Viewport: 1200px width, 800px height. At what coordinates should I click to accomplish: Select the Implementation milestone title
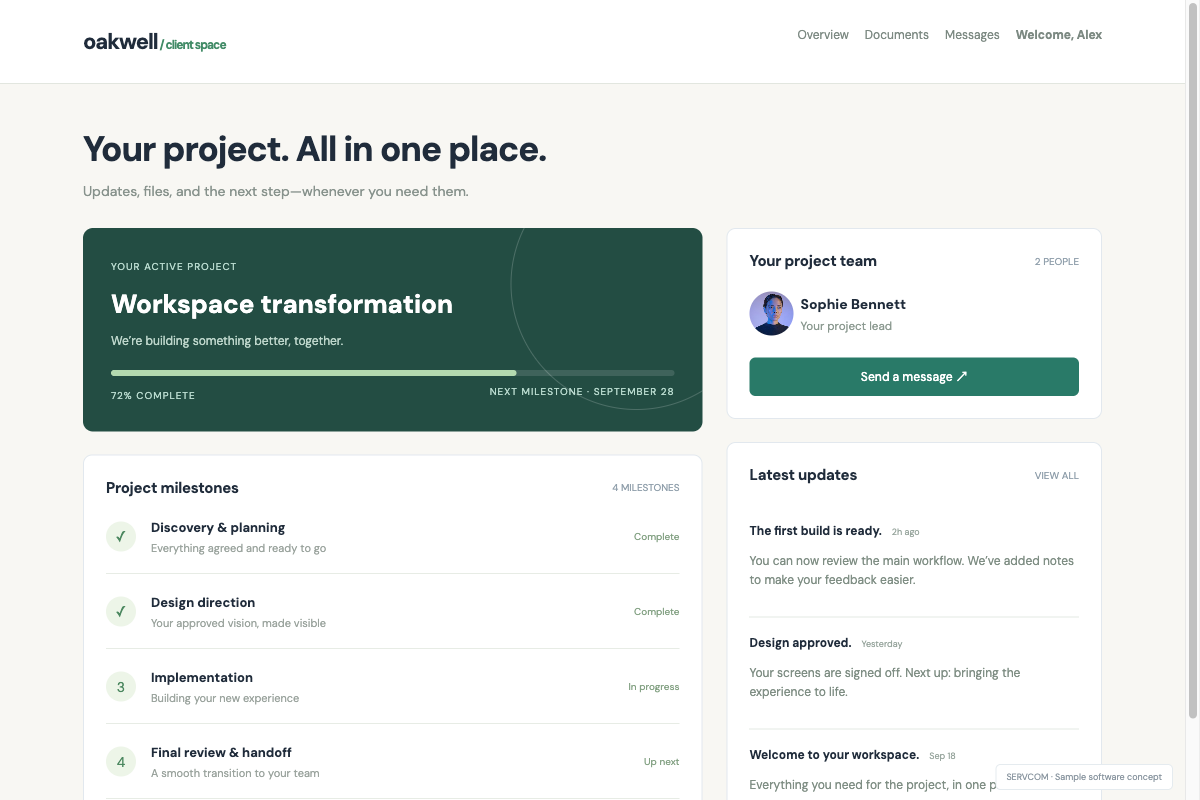(202, 678)
